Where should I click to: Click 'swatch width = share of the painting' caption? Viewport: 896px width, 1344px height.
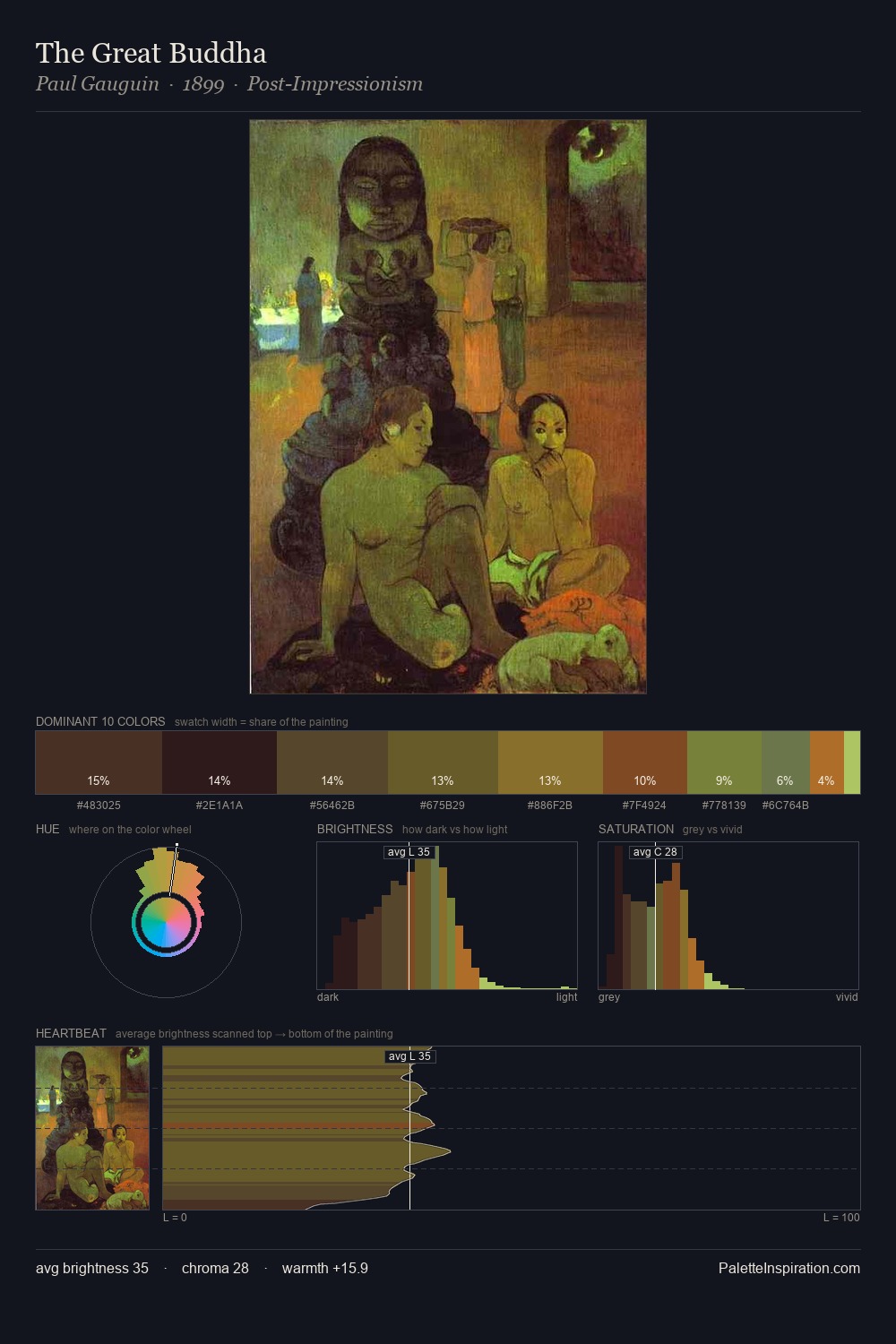pos(262,721)
